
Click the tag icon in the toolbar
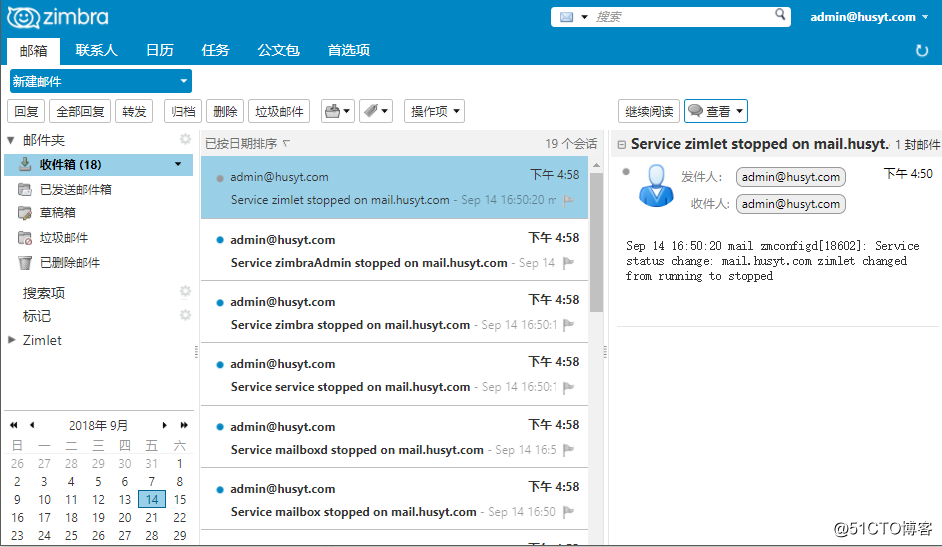[371, 111]
